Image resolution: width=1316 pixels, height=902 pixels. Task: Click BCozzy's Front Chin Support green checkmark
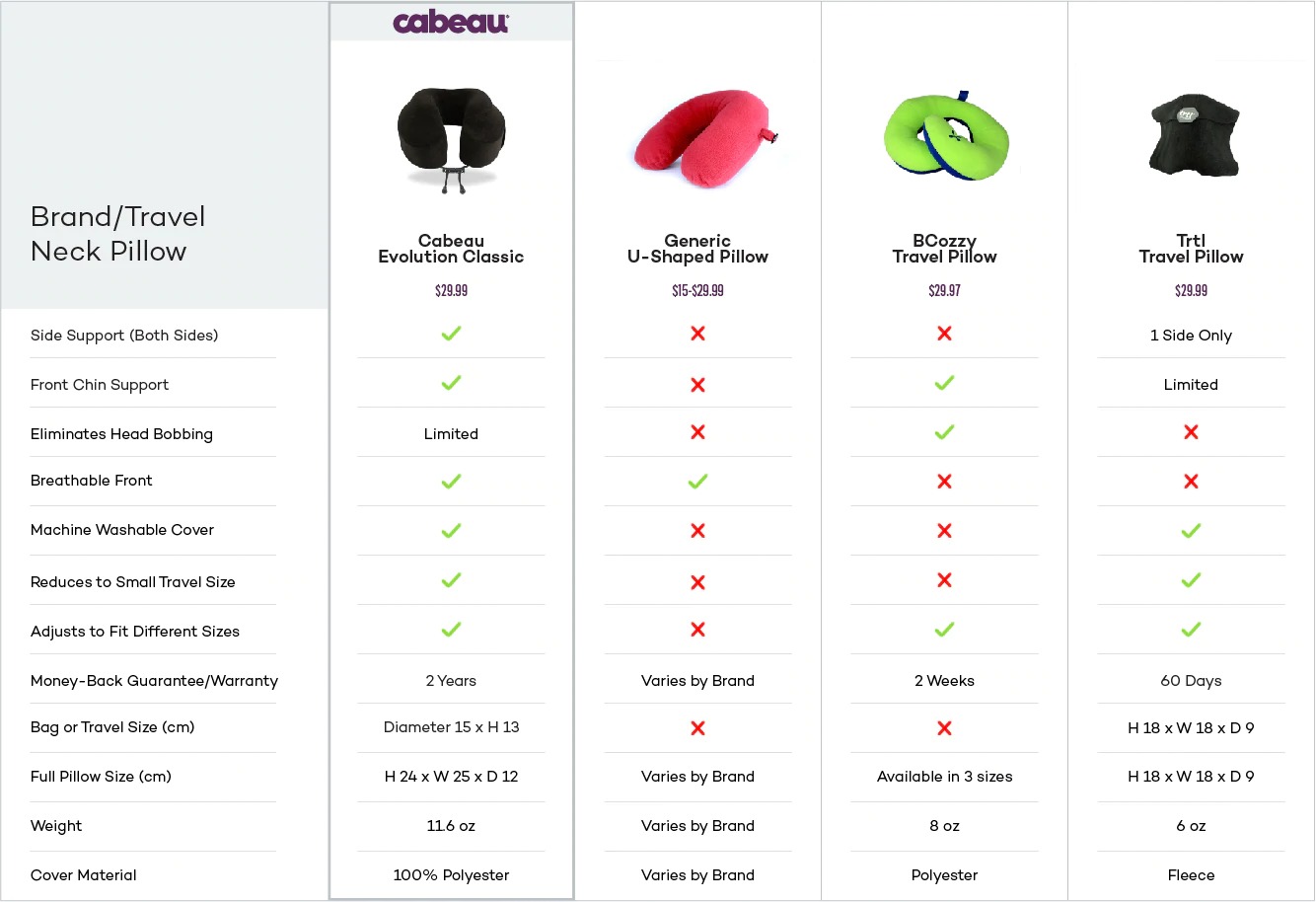[944, 383]
